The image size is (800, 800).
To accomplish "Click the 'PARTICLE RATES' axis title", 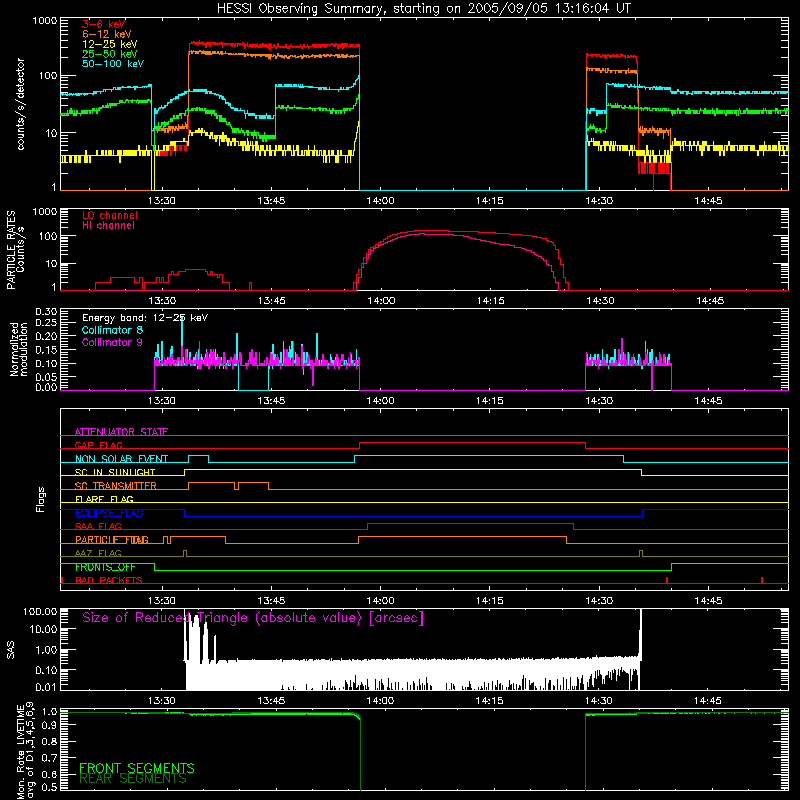I will (11, 250).
